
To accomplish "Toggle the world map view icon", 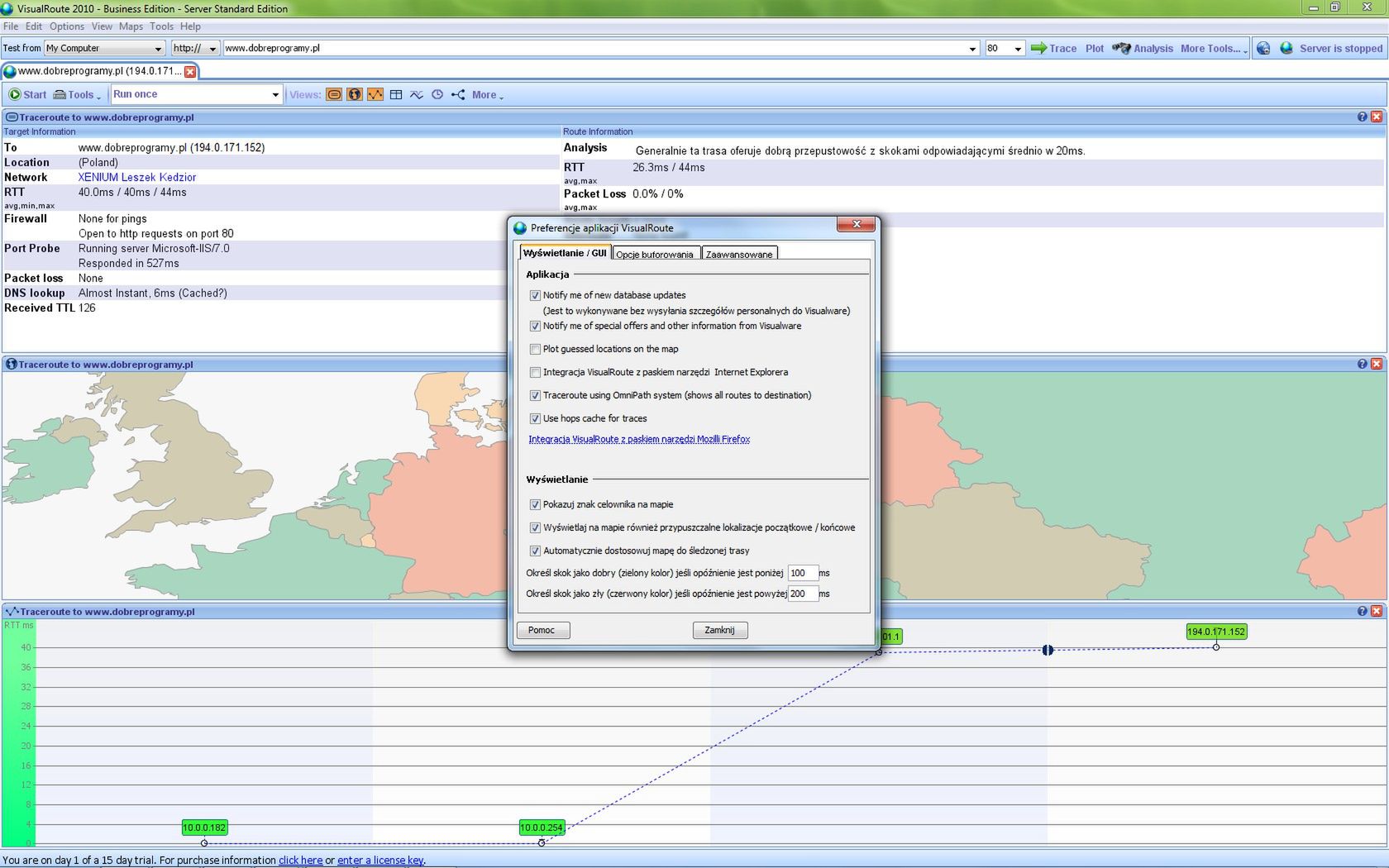I will coord(355,94).
